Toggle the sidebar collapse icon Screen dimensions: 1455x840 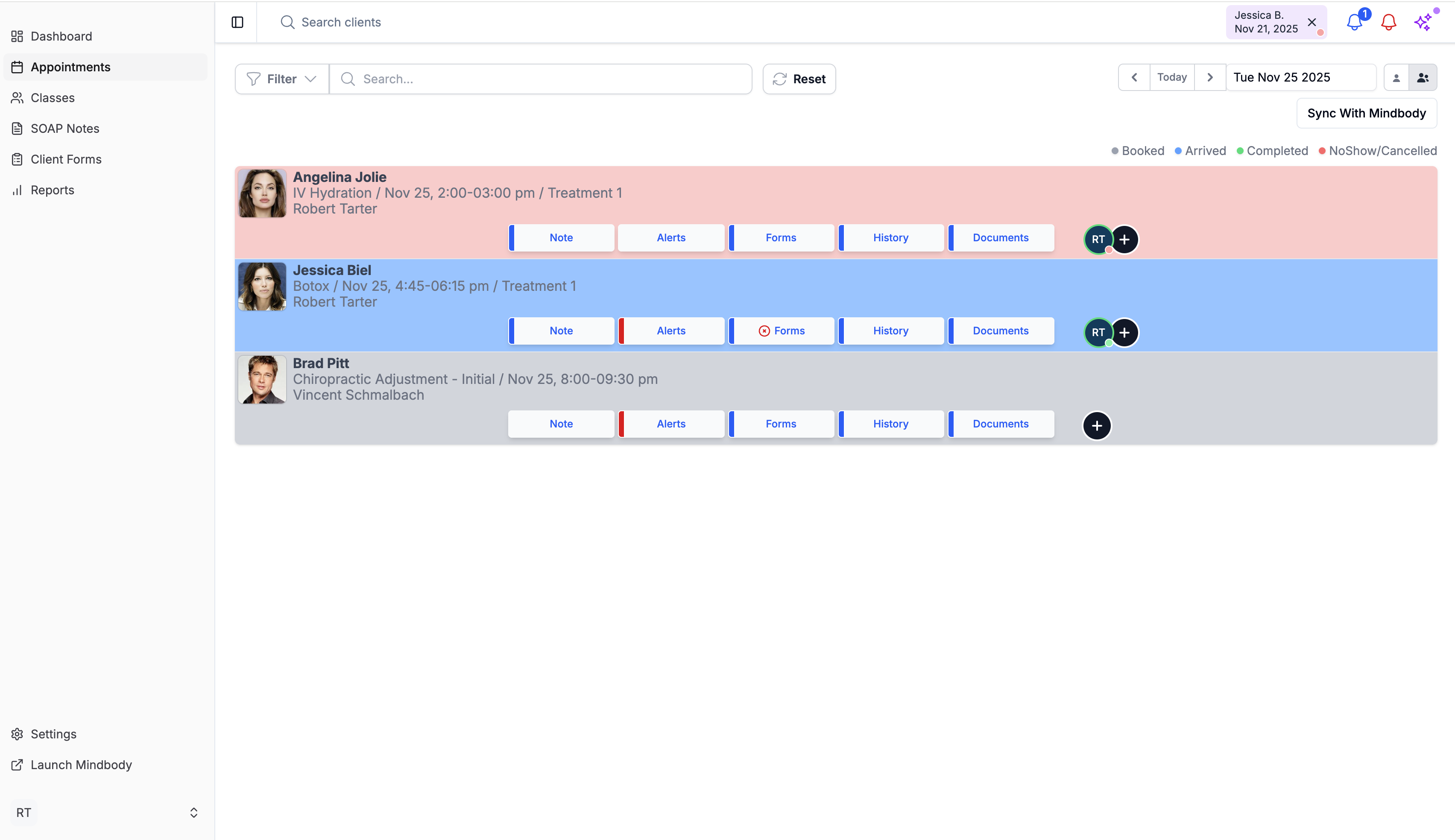coord(237,22)
